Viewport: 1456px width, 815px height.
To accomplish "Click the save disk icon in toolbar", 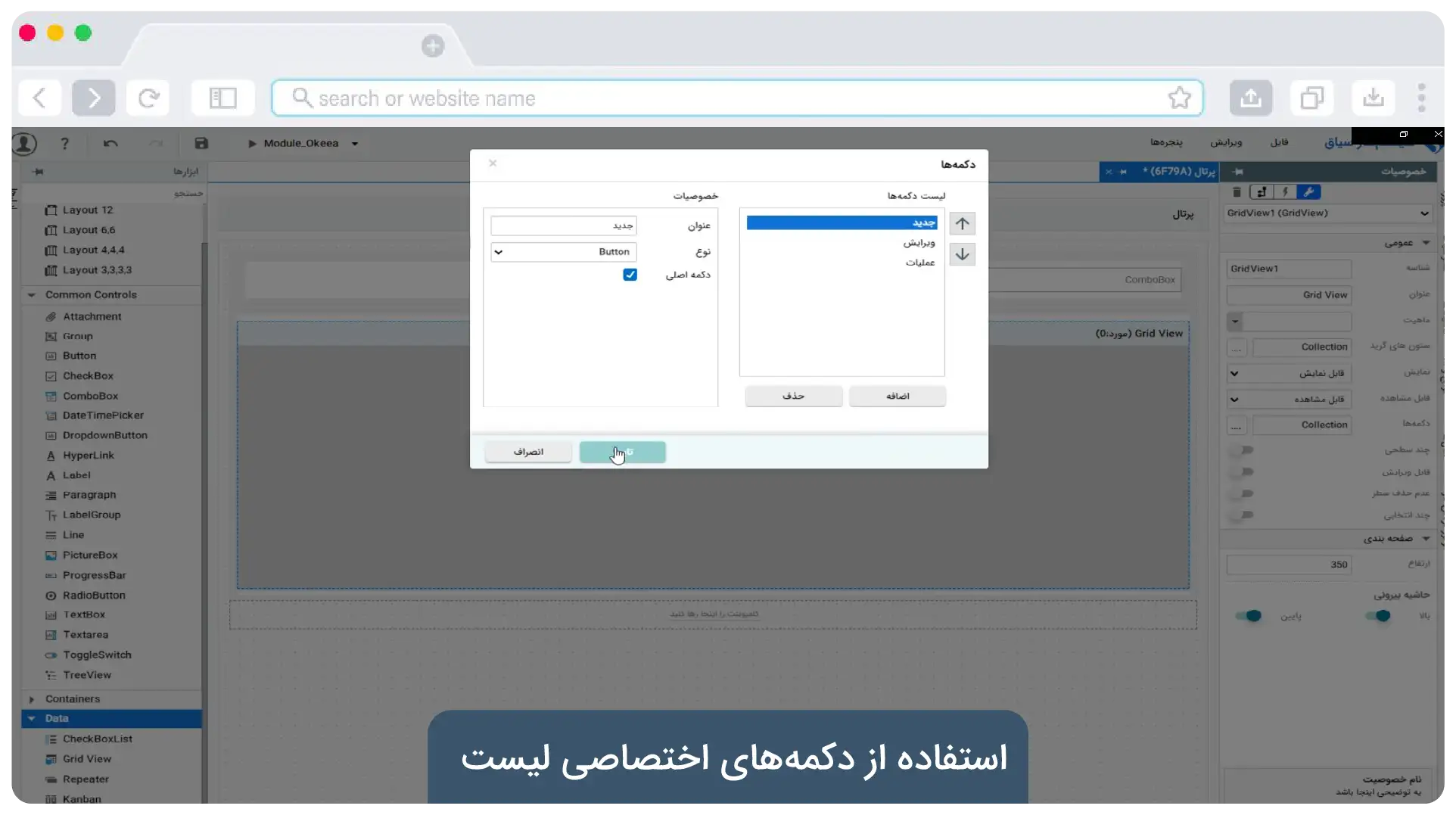I will [201, 143].
